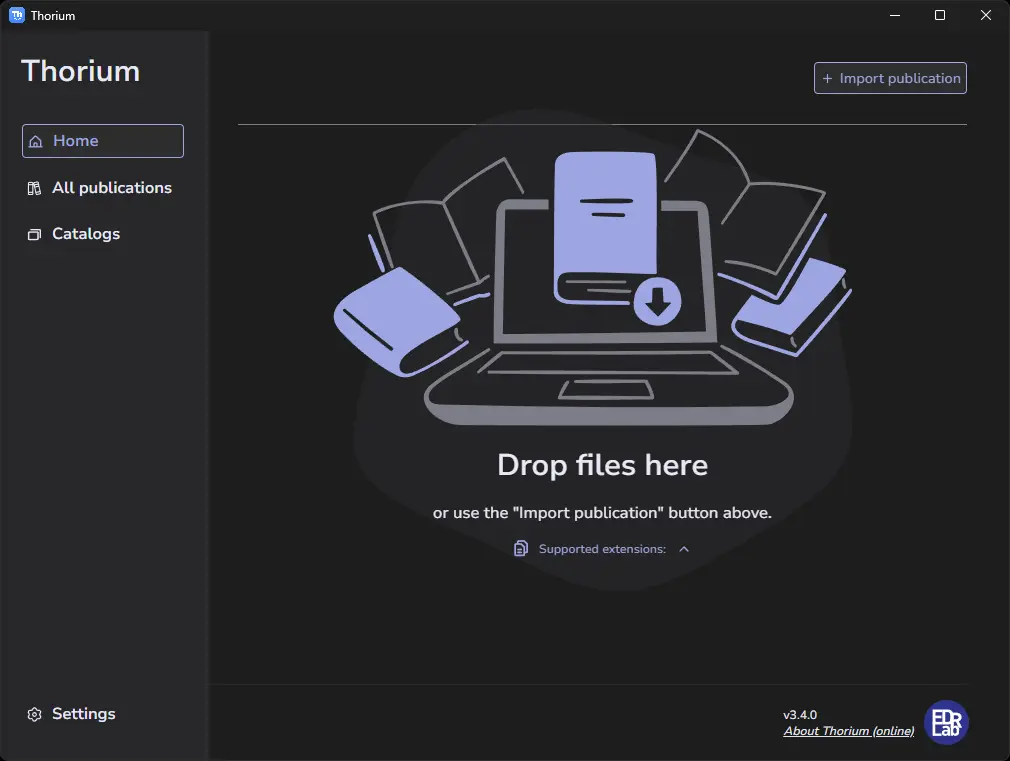Screen dimensions: 1010x761
Task: Click the Thorium app icon in title bar
Action: click(17, 15)
